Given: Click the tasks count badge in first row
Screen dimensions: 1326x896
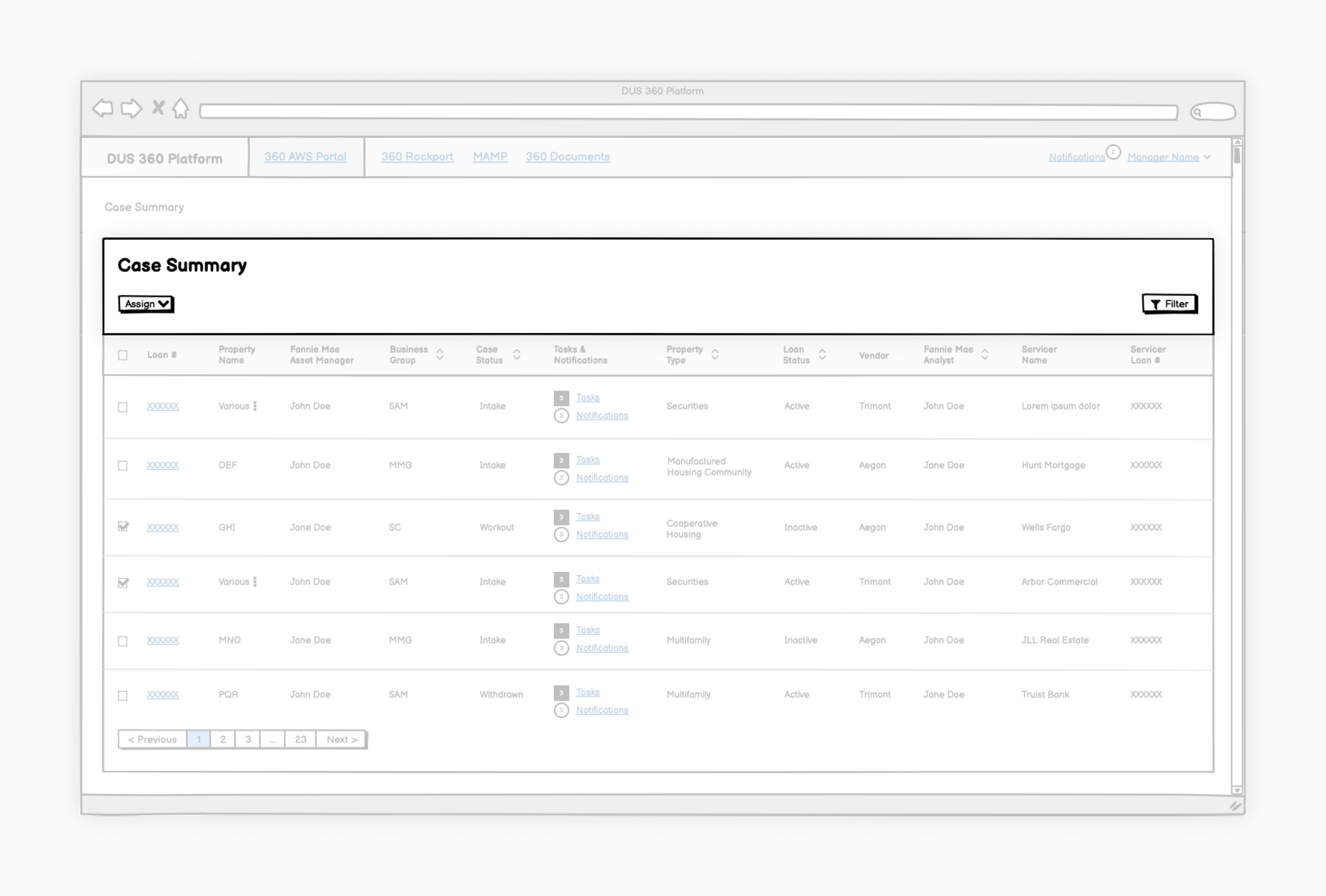Looking at the screenshot, I should click(561, 398).
